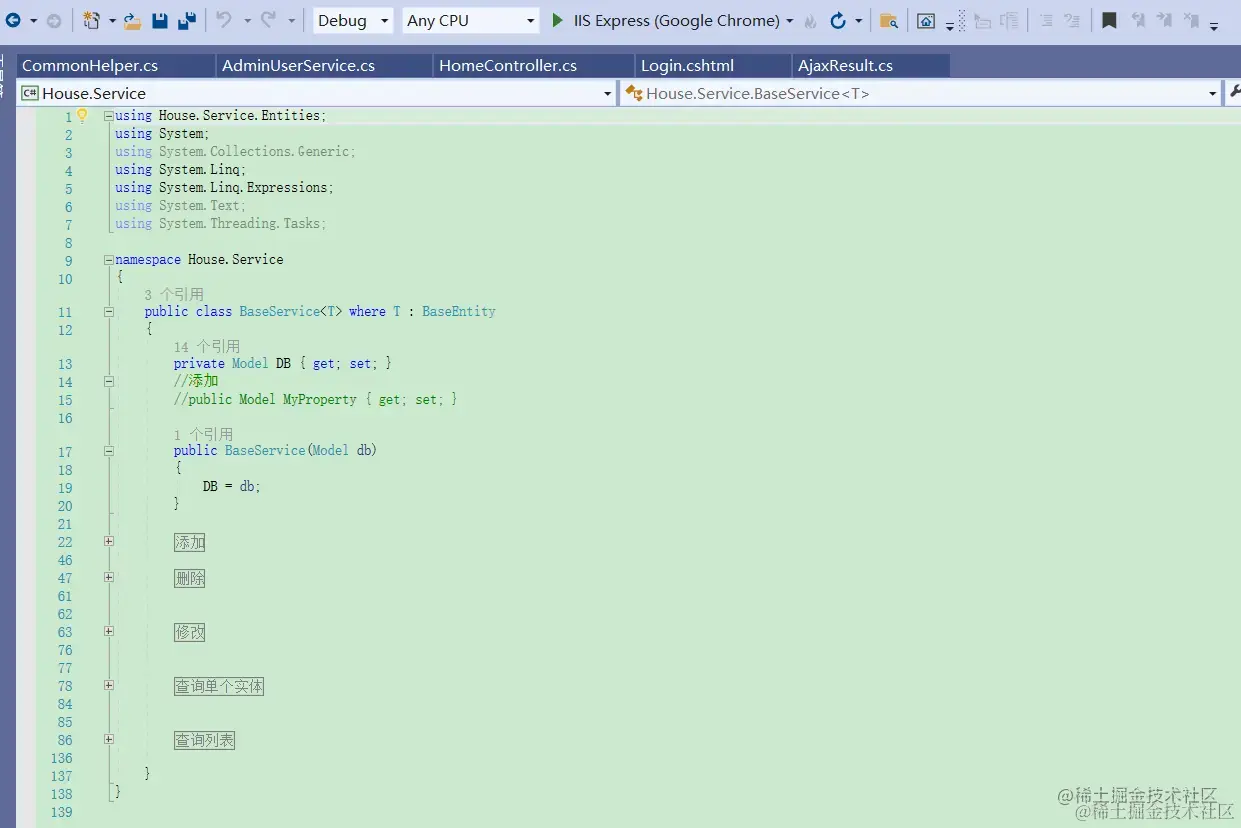Click the Refresh browser icon
The width and height of the screenshot is (1241, 828).
(x=838, y=20)
